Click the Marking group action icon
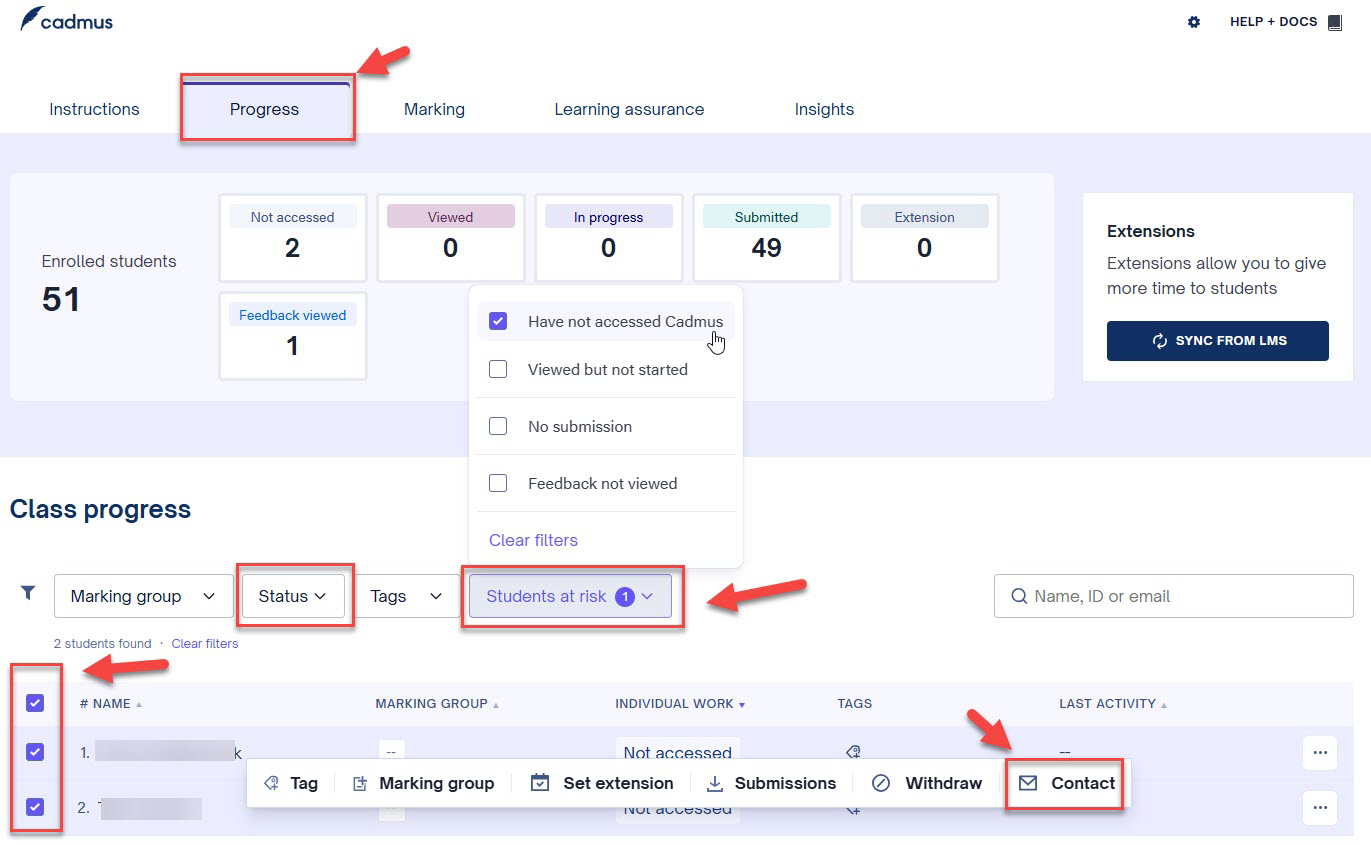Image resolution: width=1371 pixels, height=845 pixels. [360, 783]
